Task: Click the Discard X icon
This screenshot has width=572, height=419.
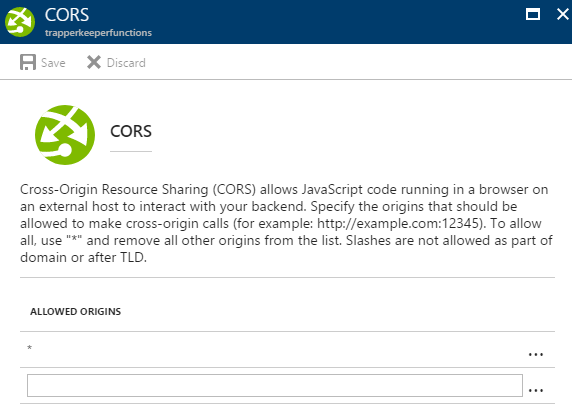Action: [x=94, y=62]
